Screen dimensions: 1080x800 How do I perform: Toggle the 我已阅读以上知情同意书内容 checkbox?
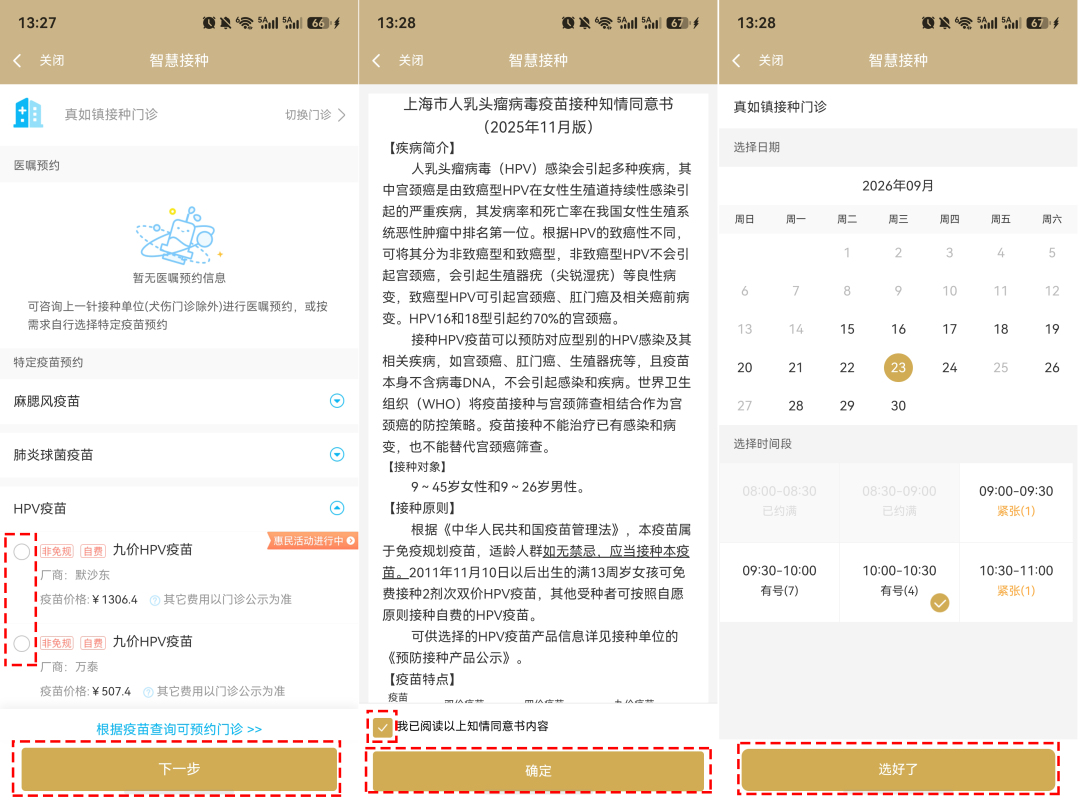click(382, 727)
